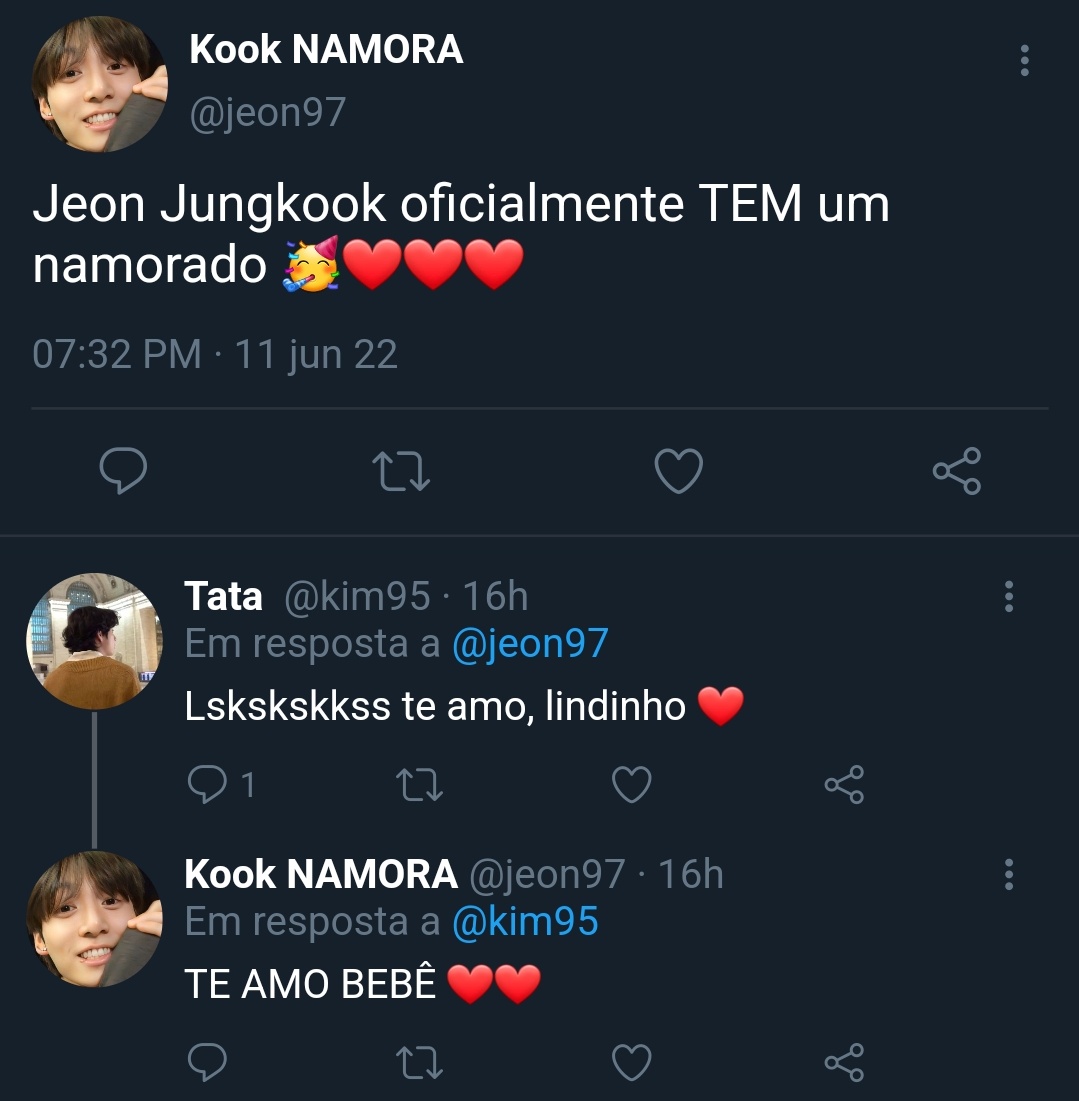Open reply thread on Tata's tweet

[220, 784]
